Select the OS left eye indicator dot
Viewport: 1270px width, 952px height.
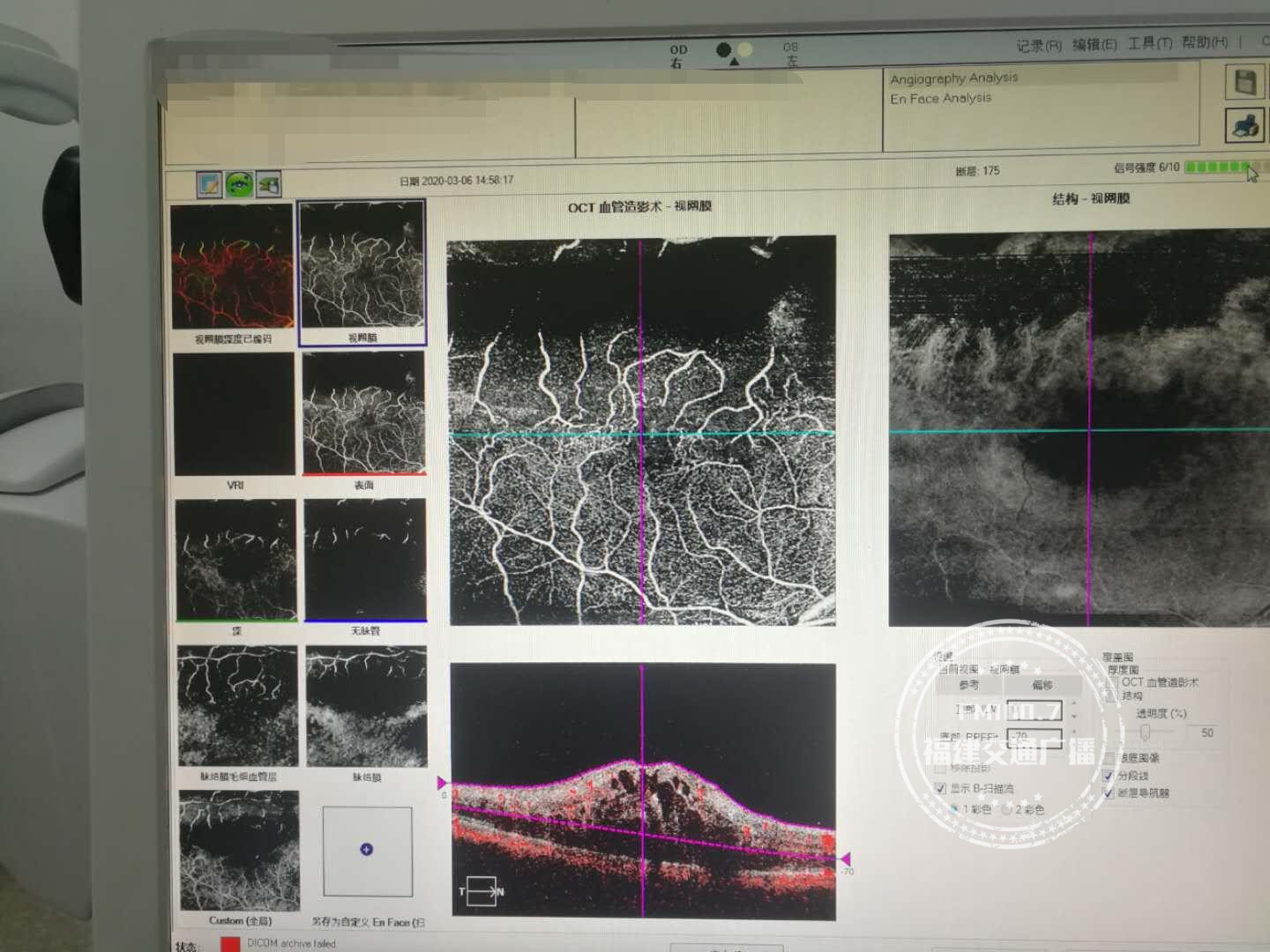click(x=745, y=49)
